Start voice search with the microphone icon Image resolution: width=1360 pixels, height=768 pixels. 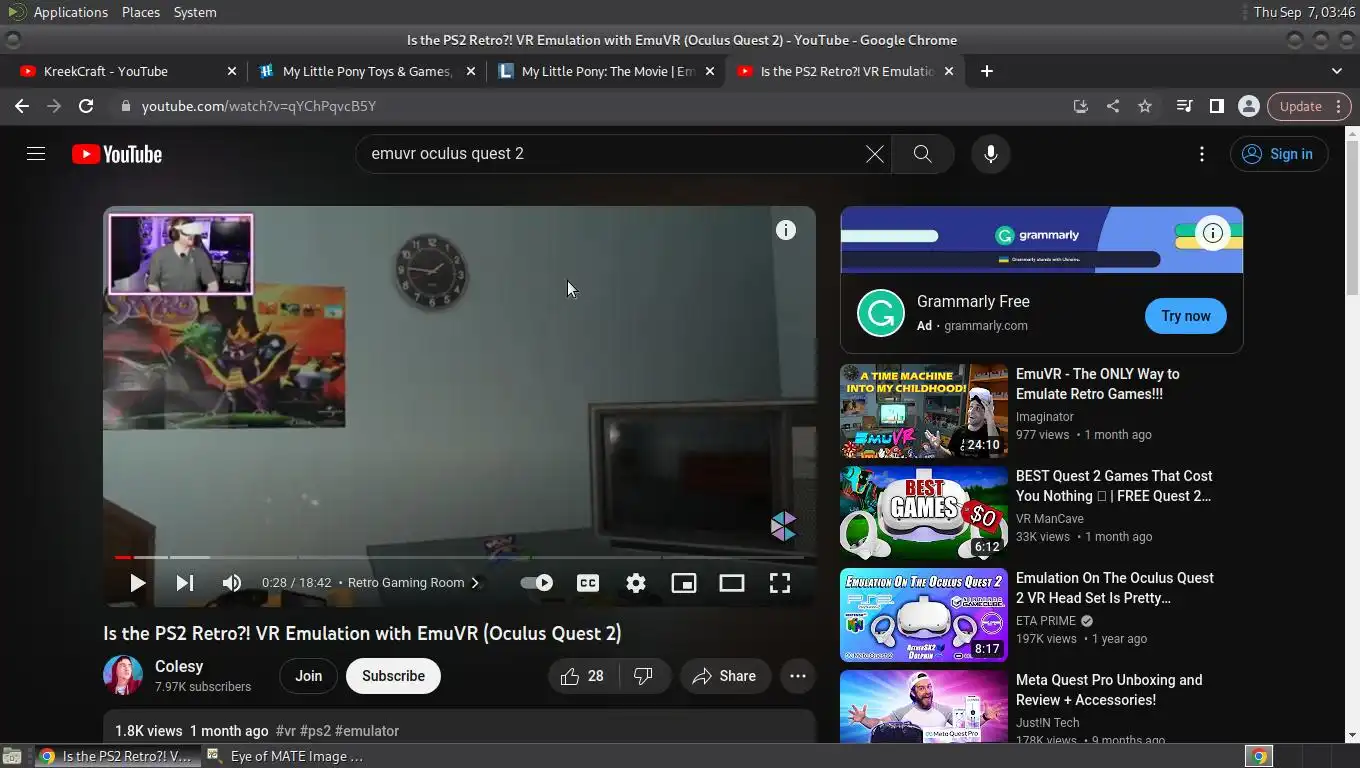coord(990,154)
